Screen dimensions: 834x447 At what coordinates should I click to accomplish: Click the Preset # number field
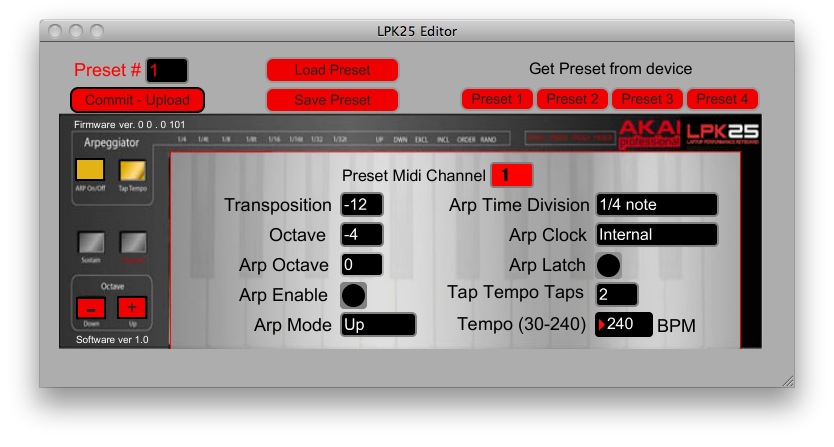(167, 70)
